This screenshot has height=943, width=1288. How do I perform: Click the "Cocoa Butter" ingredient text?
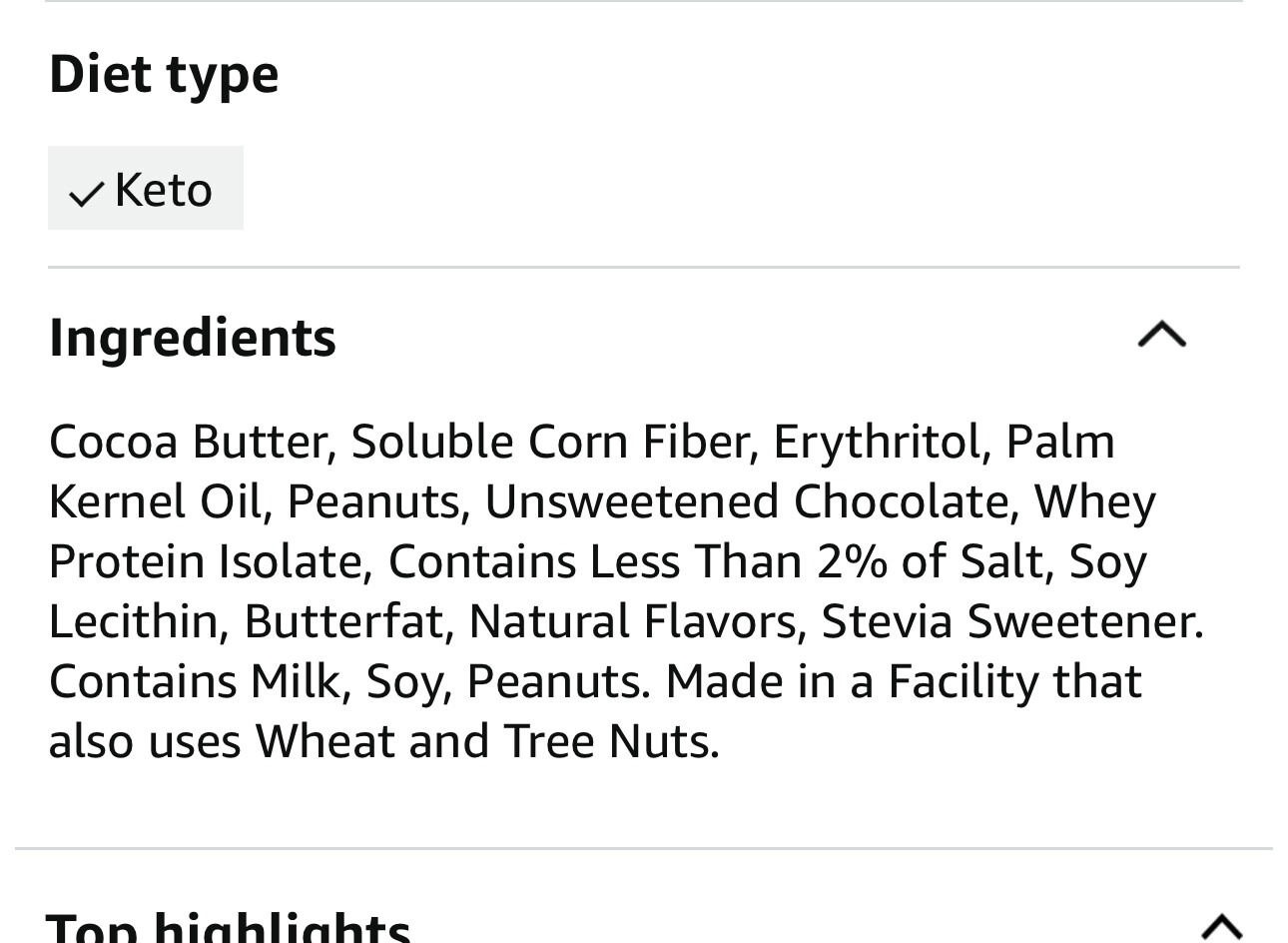190,442
